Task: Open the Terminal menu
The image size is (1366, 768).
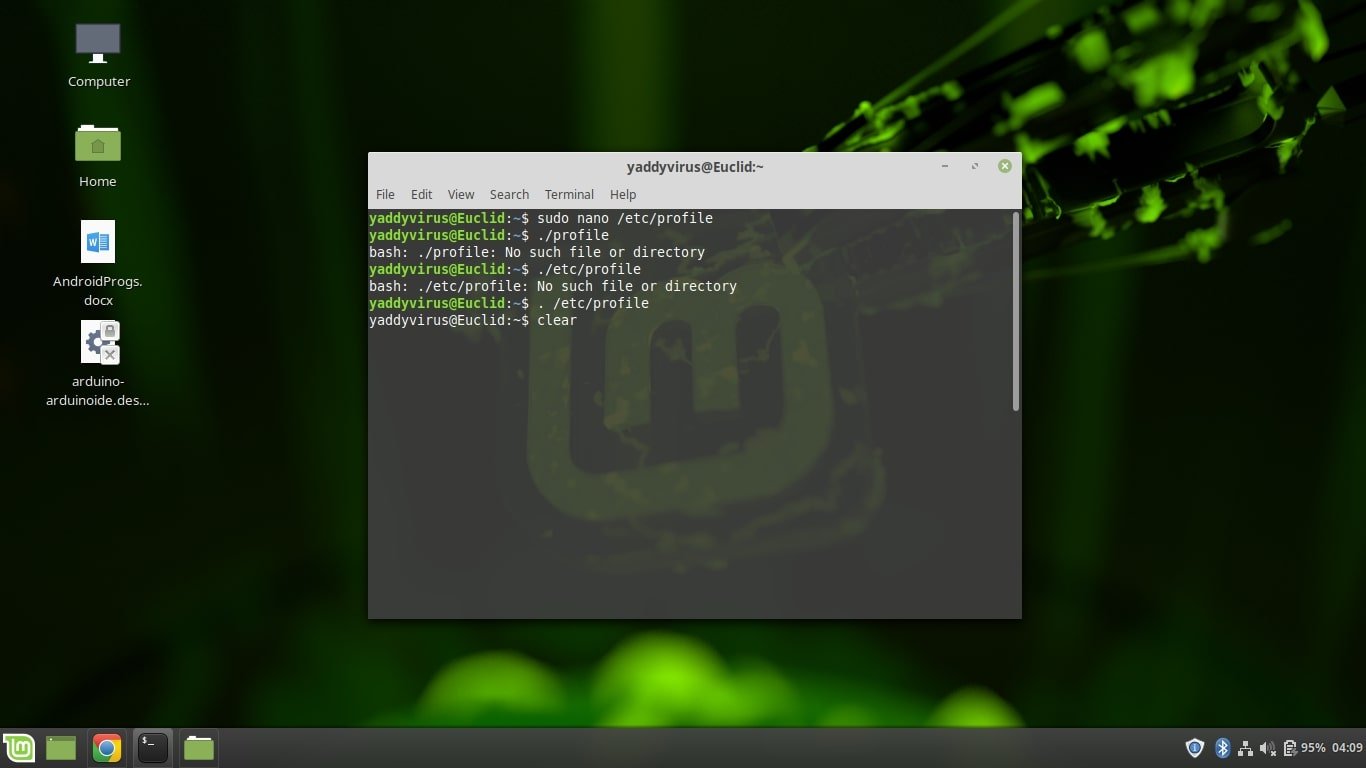Action: tap(569, 194)
